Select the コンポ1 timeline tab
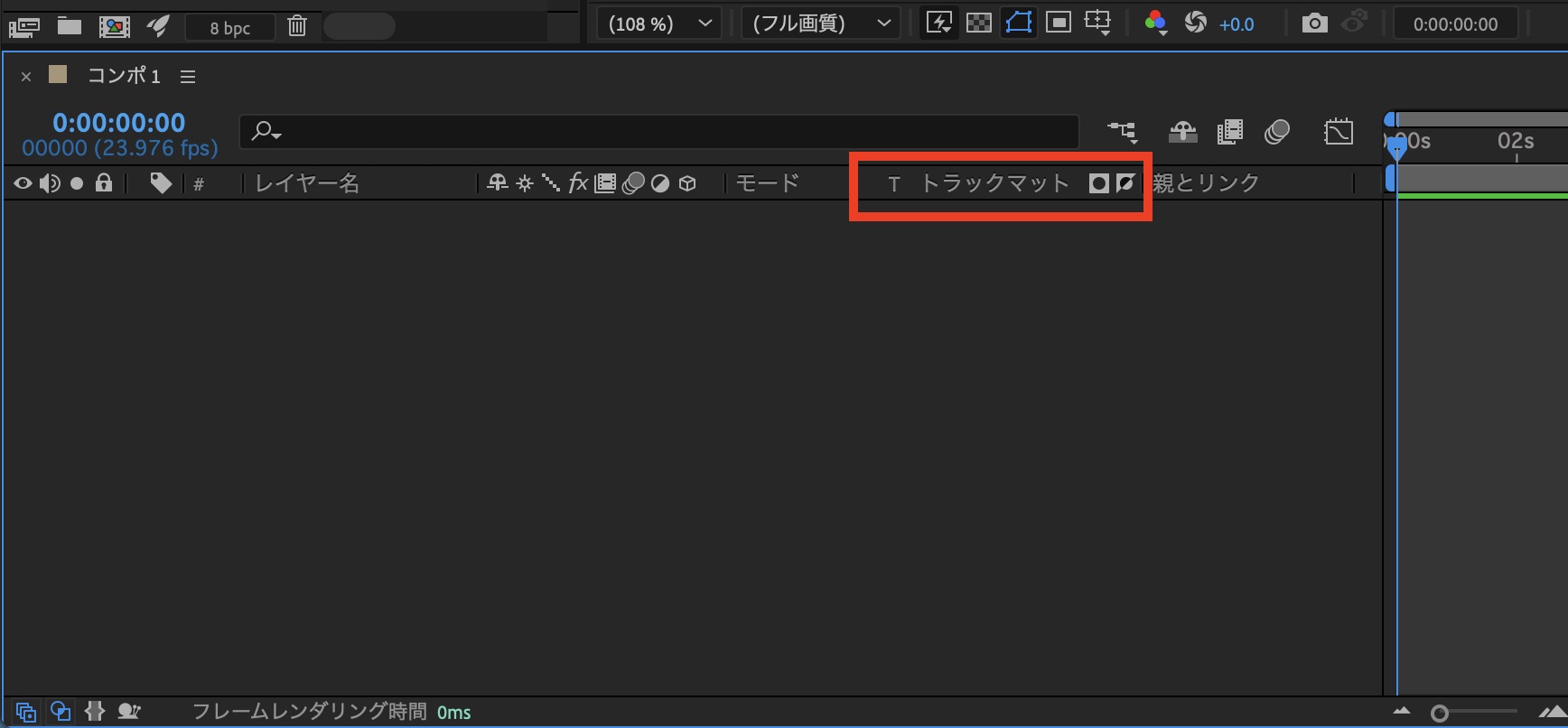 124,76
